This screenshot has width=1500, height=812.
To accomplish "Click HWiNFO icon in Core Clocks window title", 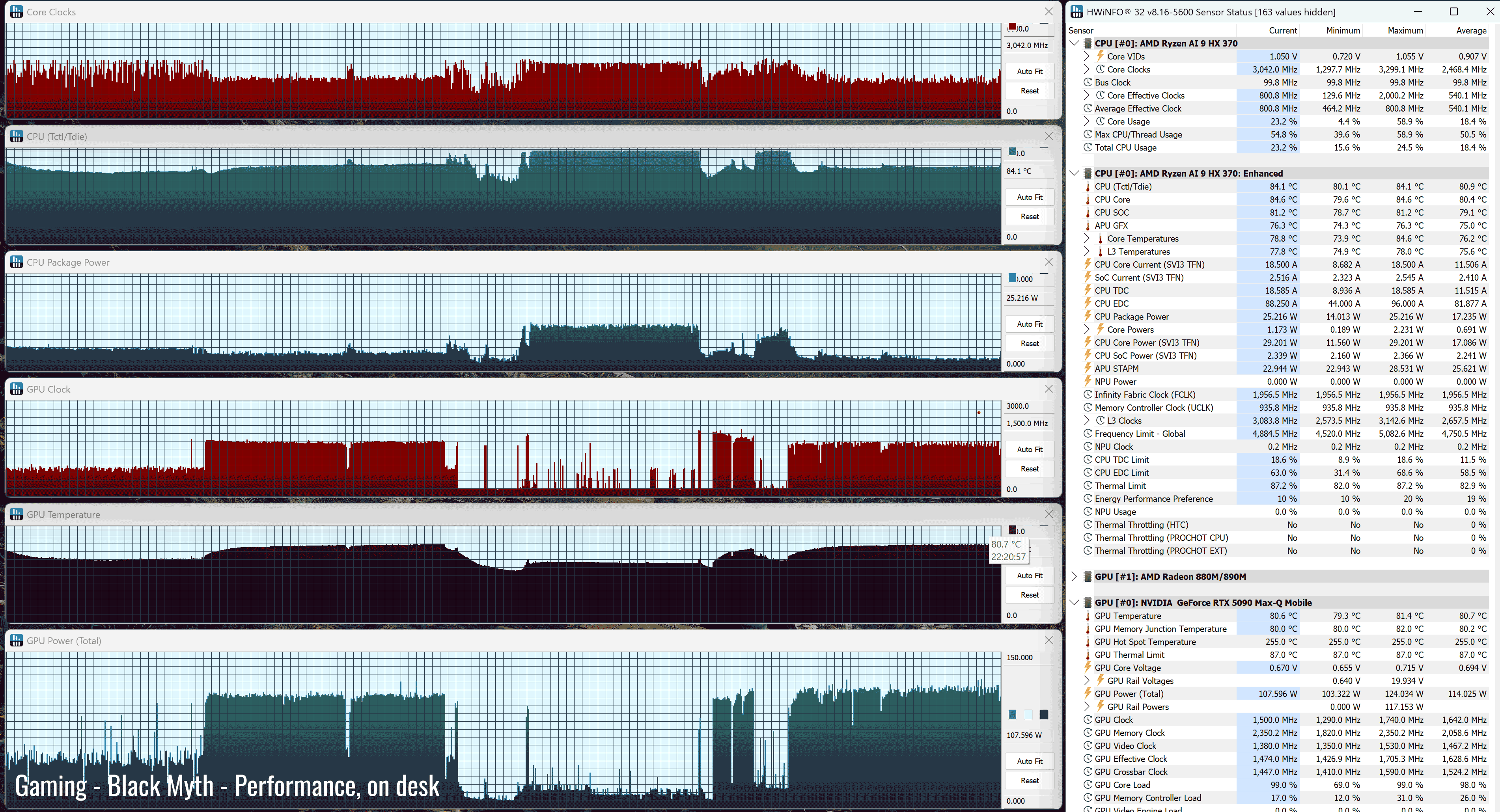I will (x=16, y=12).
